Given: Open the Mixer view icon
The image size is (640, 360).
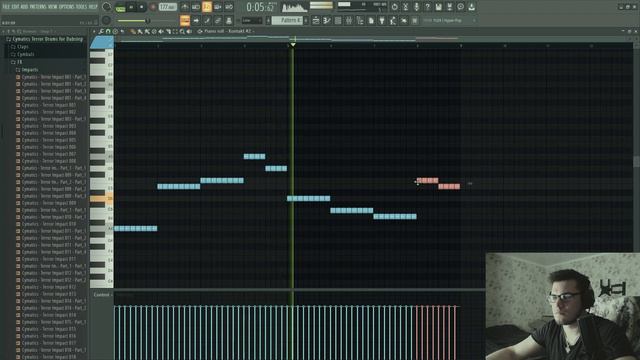Looking at the screenshot, I should 349,20.
